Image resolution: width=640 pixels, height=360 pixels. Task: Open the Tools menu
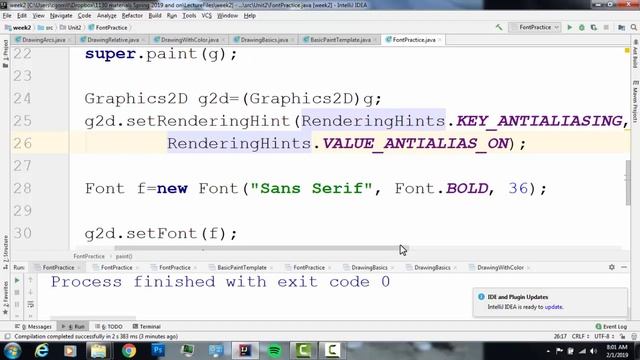[189, 16]
